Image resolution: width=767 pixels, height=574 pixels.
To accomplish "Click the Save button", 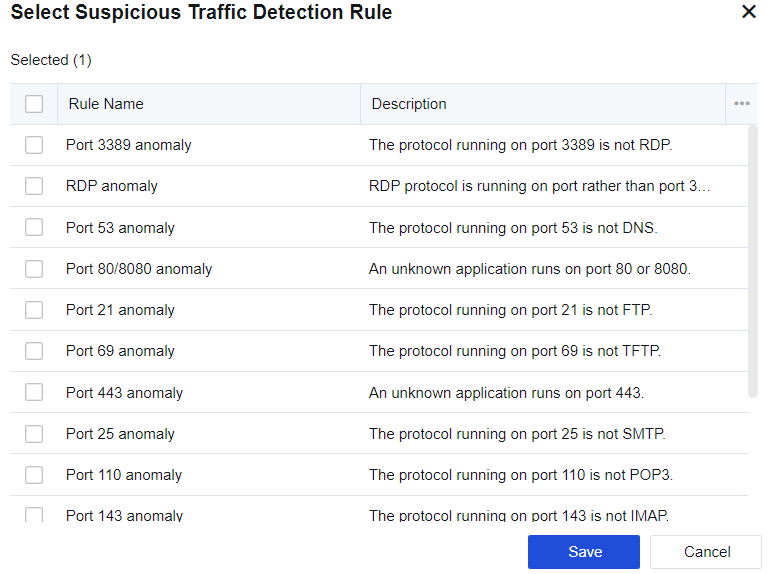I will [584, 552].
